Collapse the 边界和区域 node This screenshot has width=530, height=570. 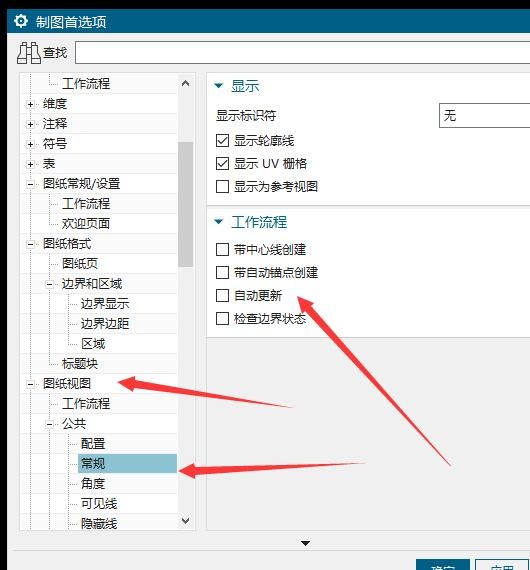pyautogui.click(x=49, y=284)
